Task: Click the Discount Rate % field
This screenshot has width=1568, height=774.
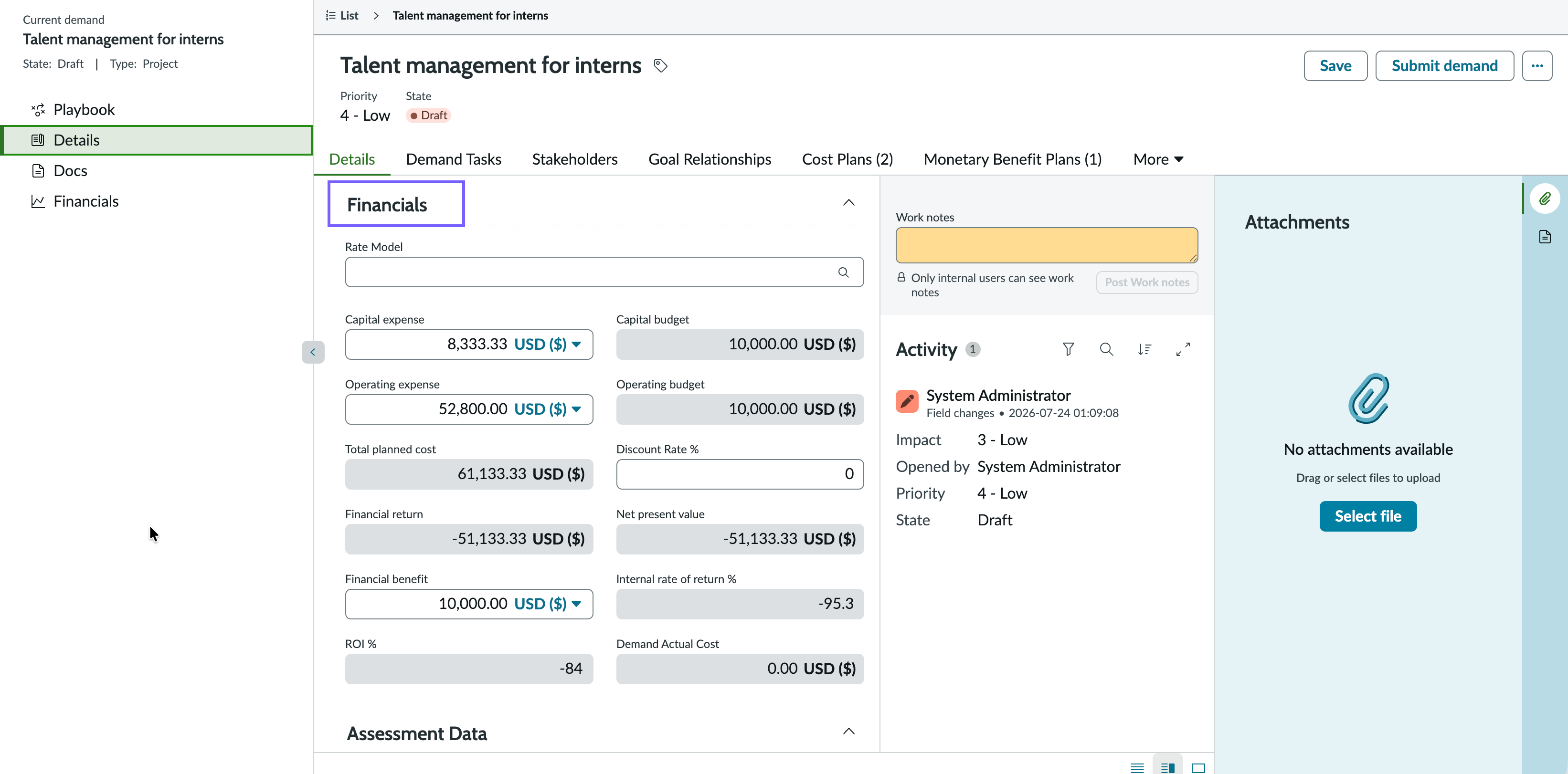Action: pos(740,474)
